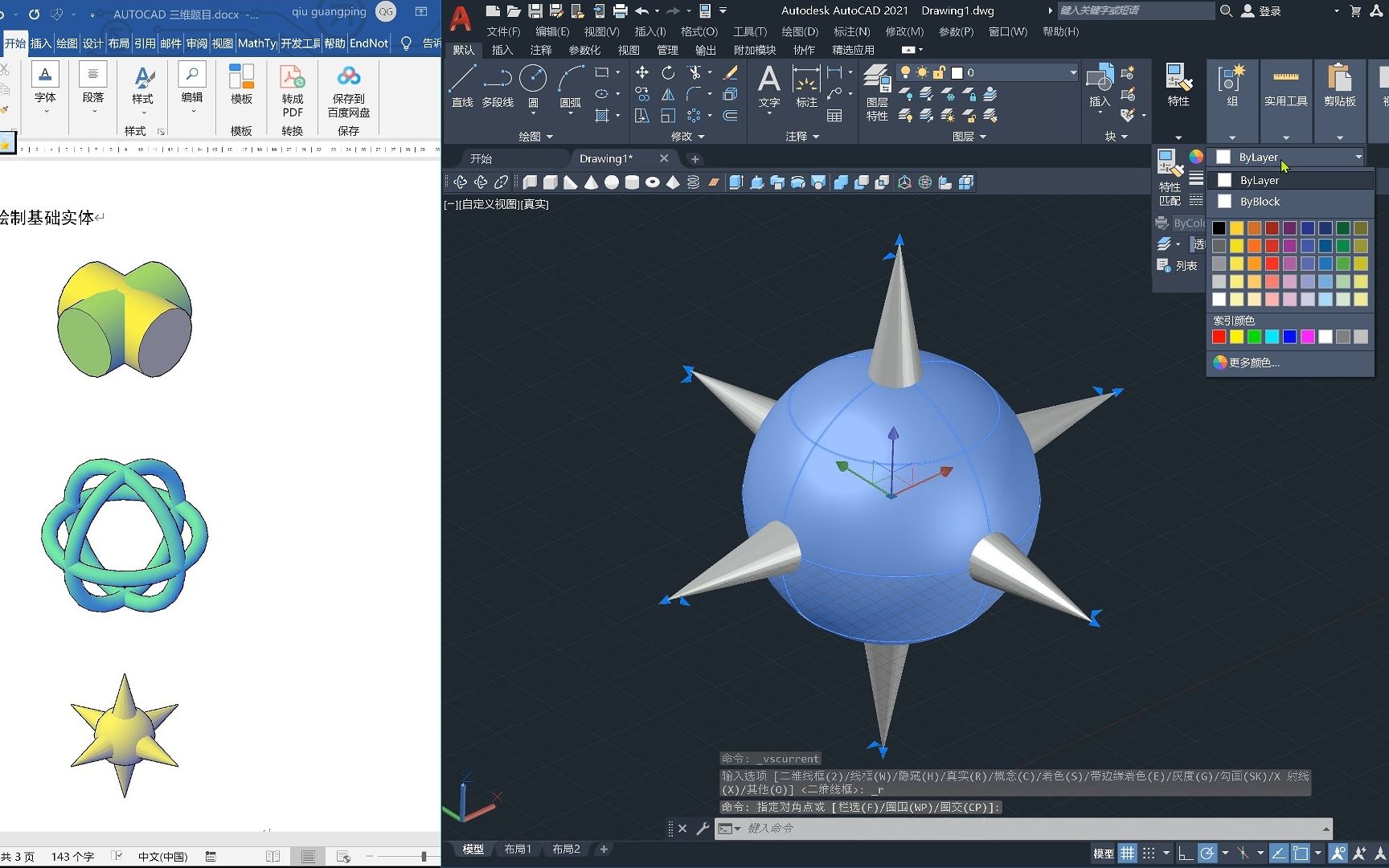Expand the snap settings dropdown in status bar
Image resolution: width=1389 pixels, height=868 pixels.
coord(1166,853)
